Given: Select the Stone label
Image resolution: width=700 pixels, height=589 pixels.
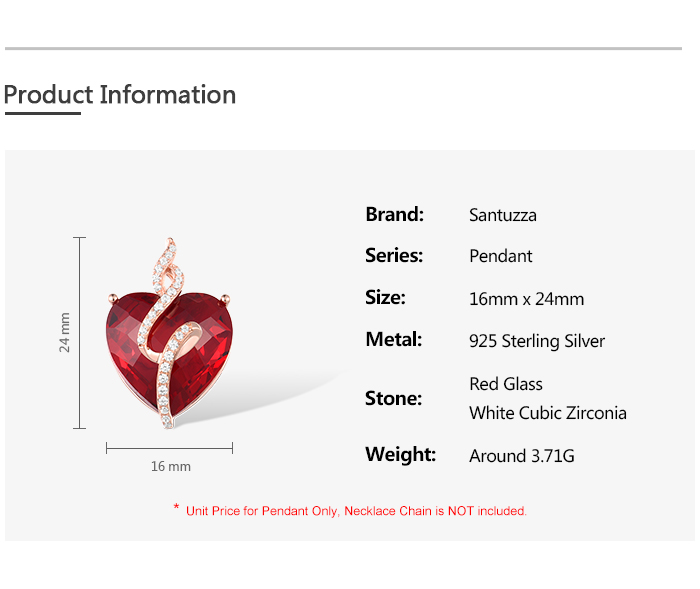Looking at the screenshot, I should 393,398.
